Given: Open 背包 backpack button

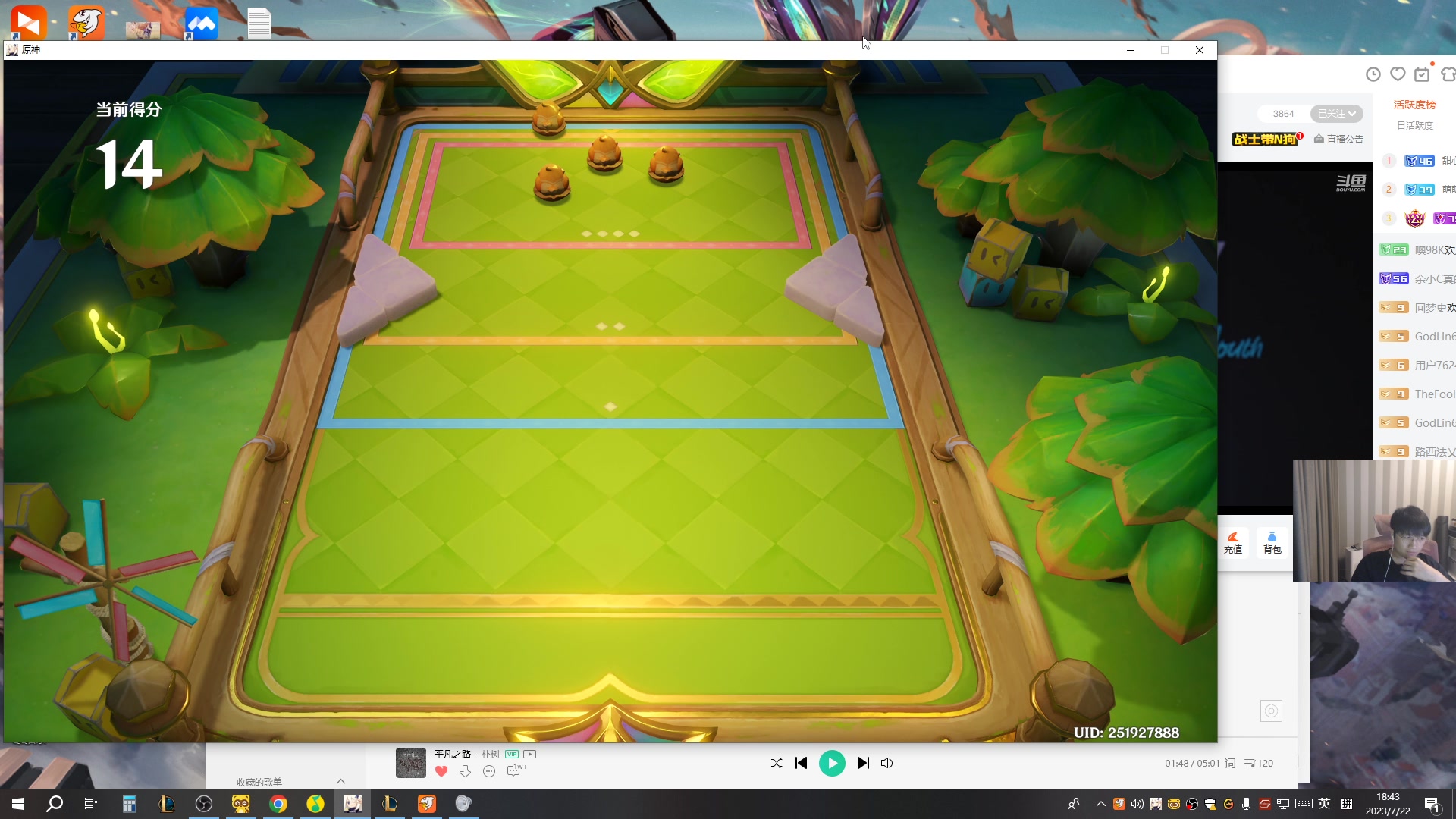Looking at the screenshot, I should pos(1272,543).
